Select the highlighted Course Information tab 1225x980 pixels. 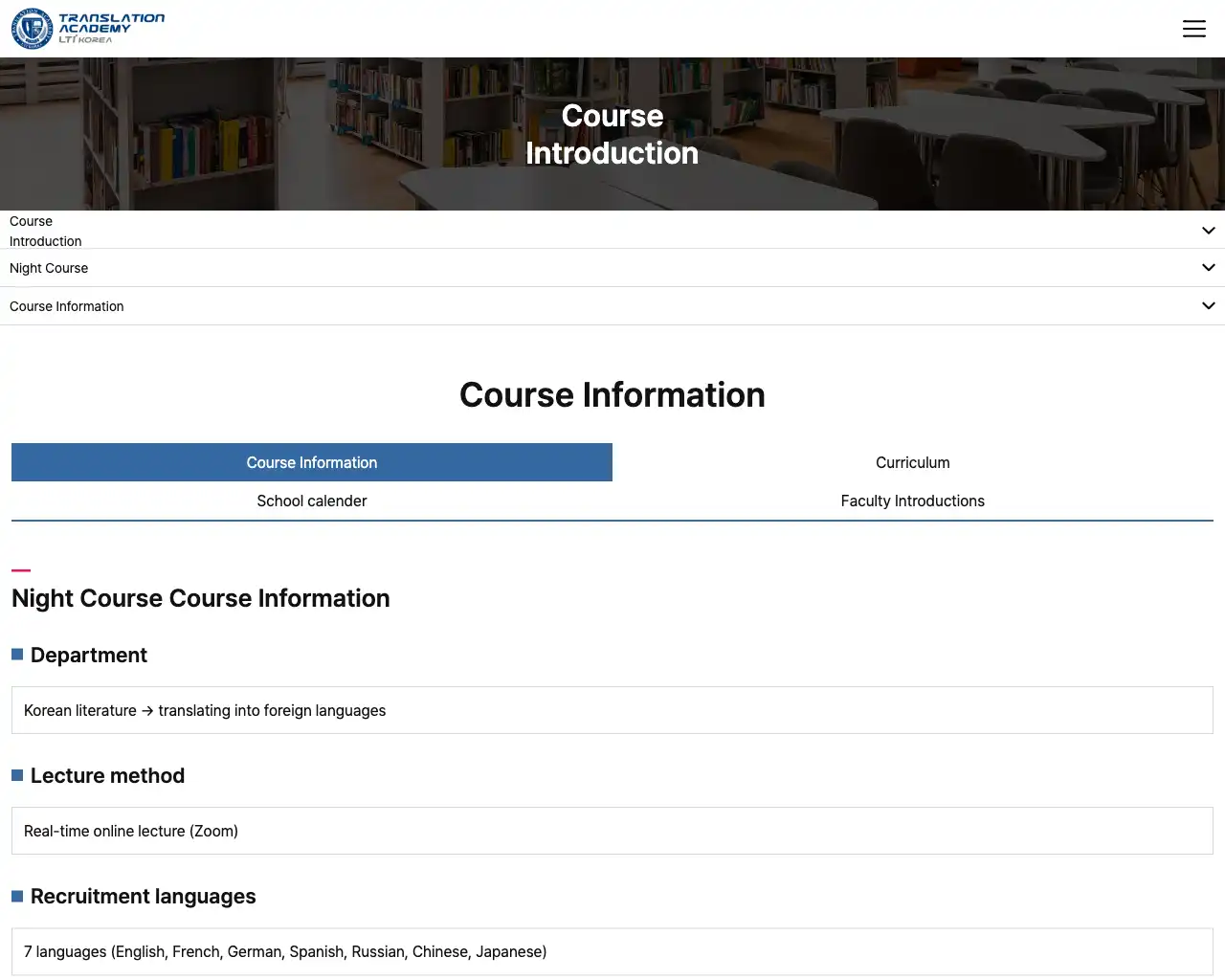point(312,462)
